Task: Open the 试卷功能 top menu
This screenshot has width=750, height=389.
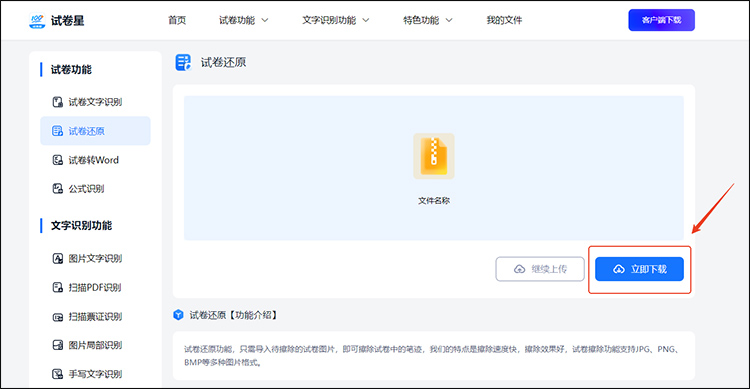Action: coord(237,20)
